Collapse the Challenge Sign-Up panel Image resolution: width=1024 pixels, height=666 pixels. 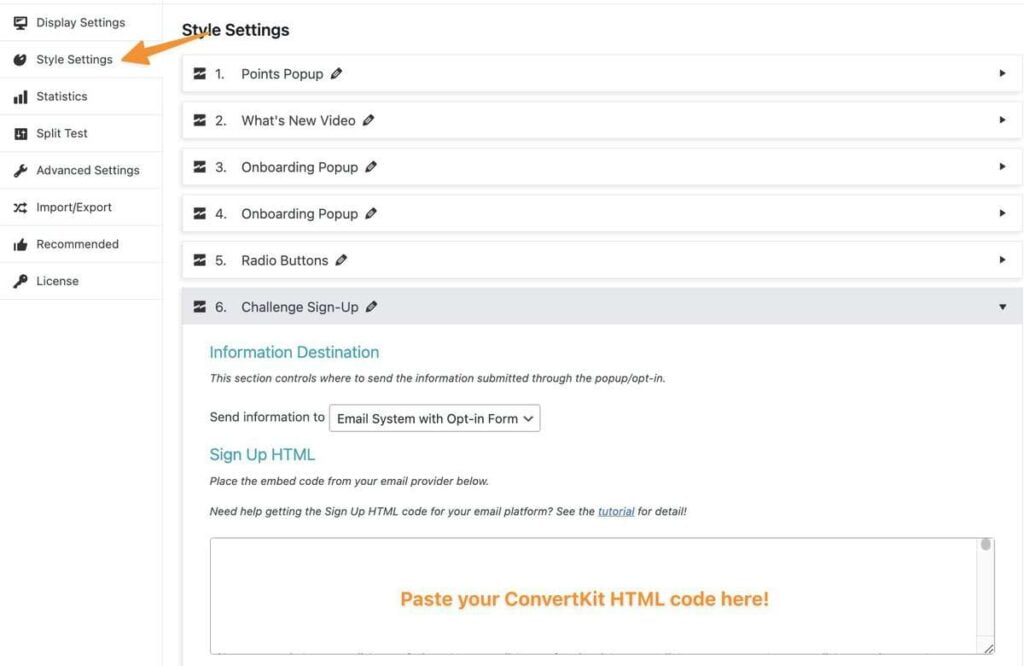1002,306
